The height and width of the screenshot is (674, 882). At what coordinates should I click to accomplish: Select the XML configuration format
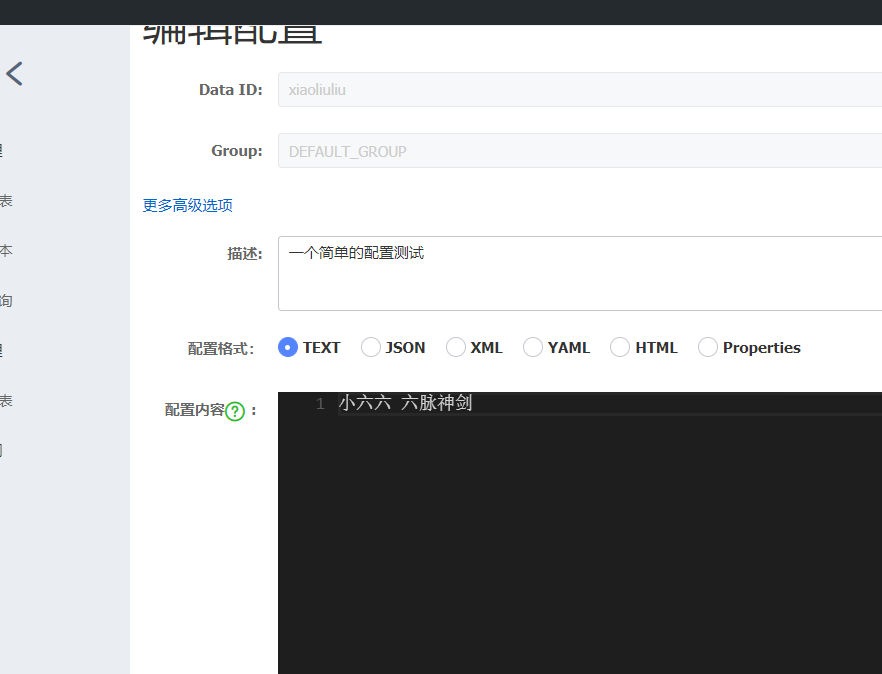click(x=455, y=347)
